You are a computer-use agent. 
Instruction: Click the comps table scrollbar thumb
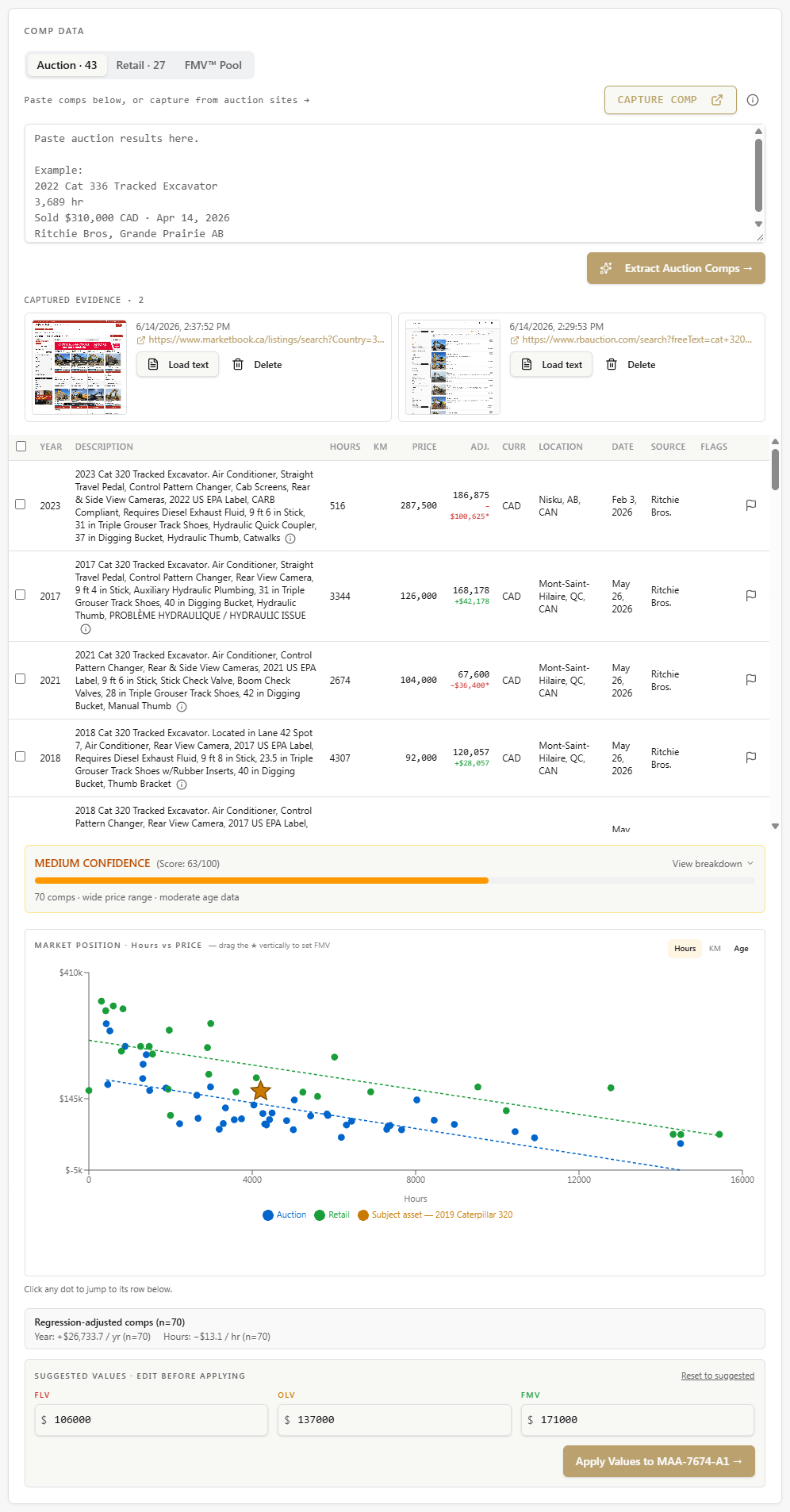775,469
